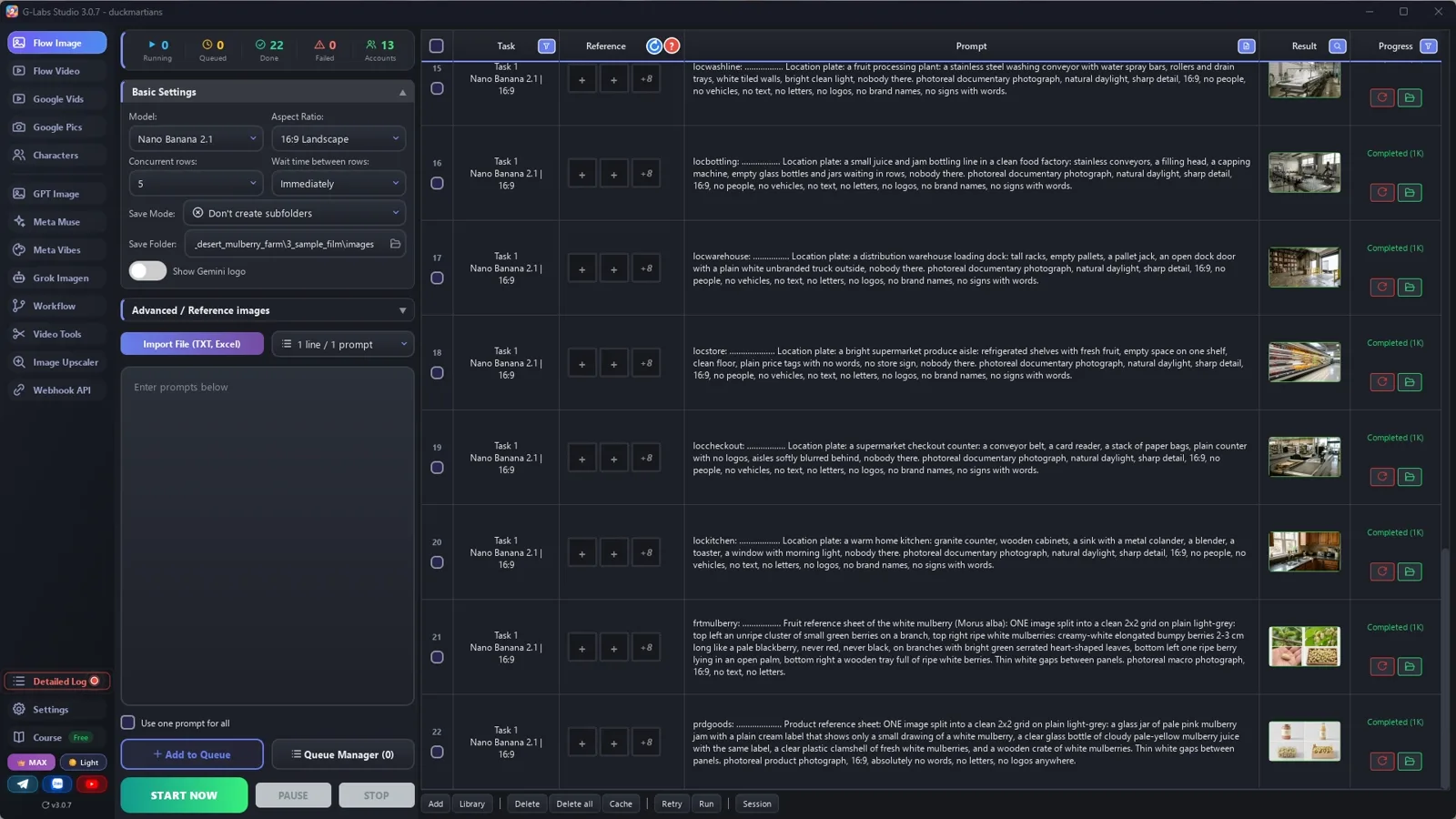Go to Grok Imagen section

pyautogui.click(x=56, y=278)
